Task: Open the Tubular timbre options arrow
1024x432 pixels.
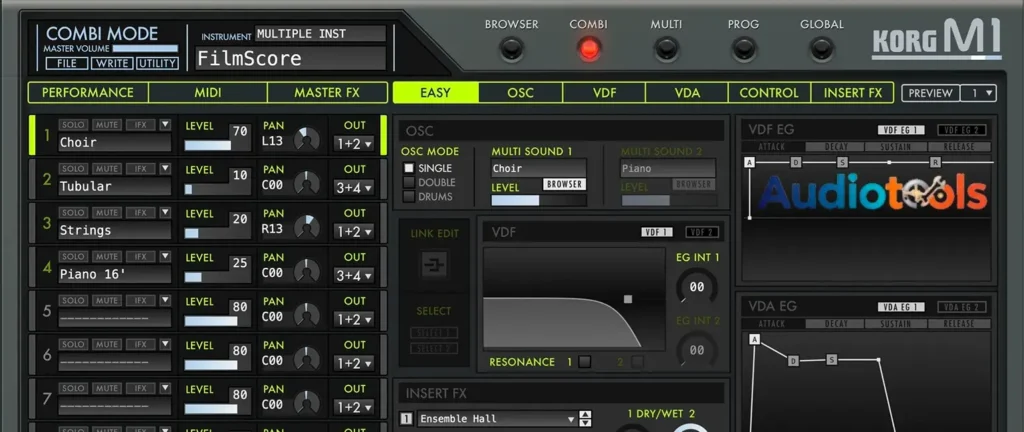Action: pyautogui.click(x=165, y=168)
